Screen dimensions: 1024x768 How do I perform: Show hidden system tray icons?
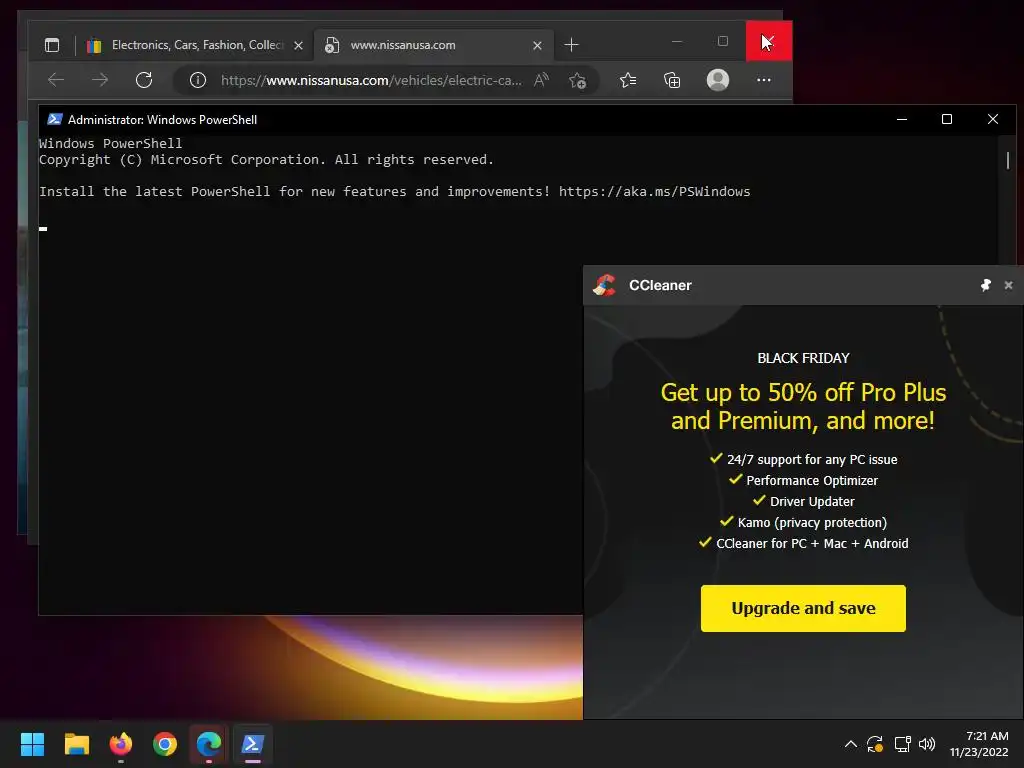point(851,744)
